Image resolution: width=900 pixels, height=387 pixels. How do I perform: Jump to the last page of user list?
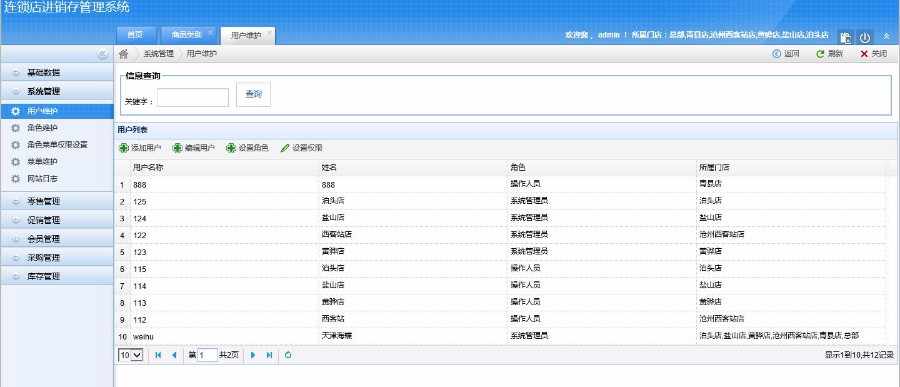coord(269,355)
